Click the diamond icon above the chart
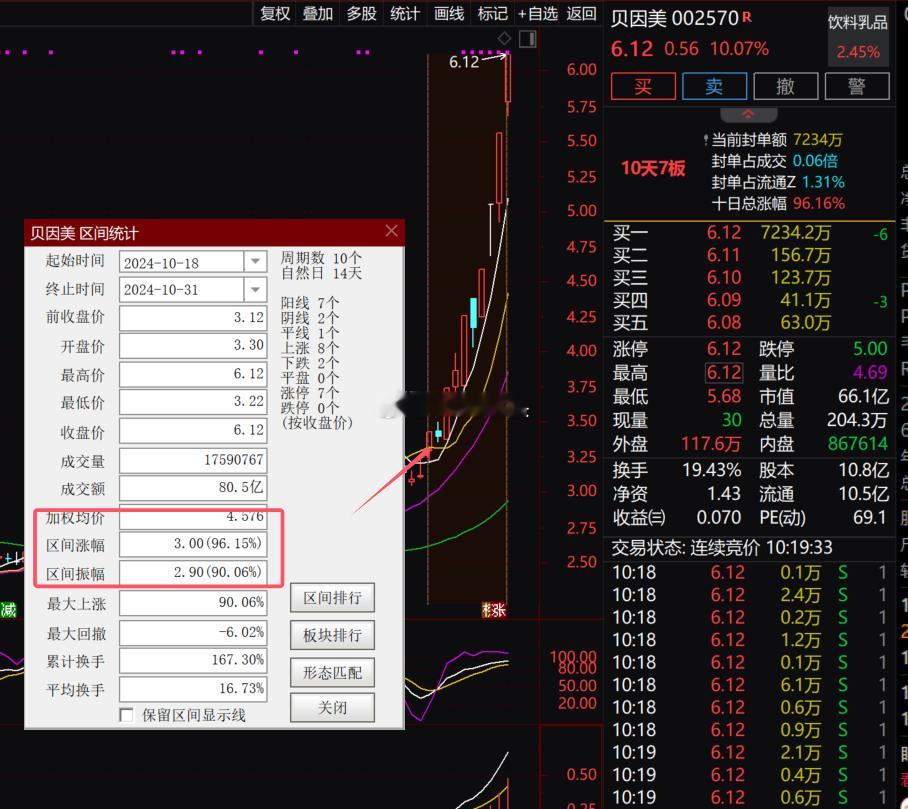Screen dimensions: 908x809 click(x=504, y=39)
